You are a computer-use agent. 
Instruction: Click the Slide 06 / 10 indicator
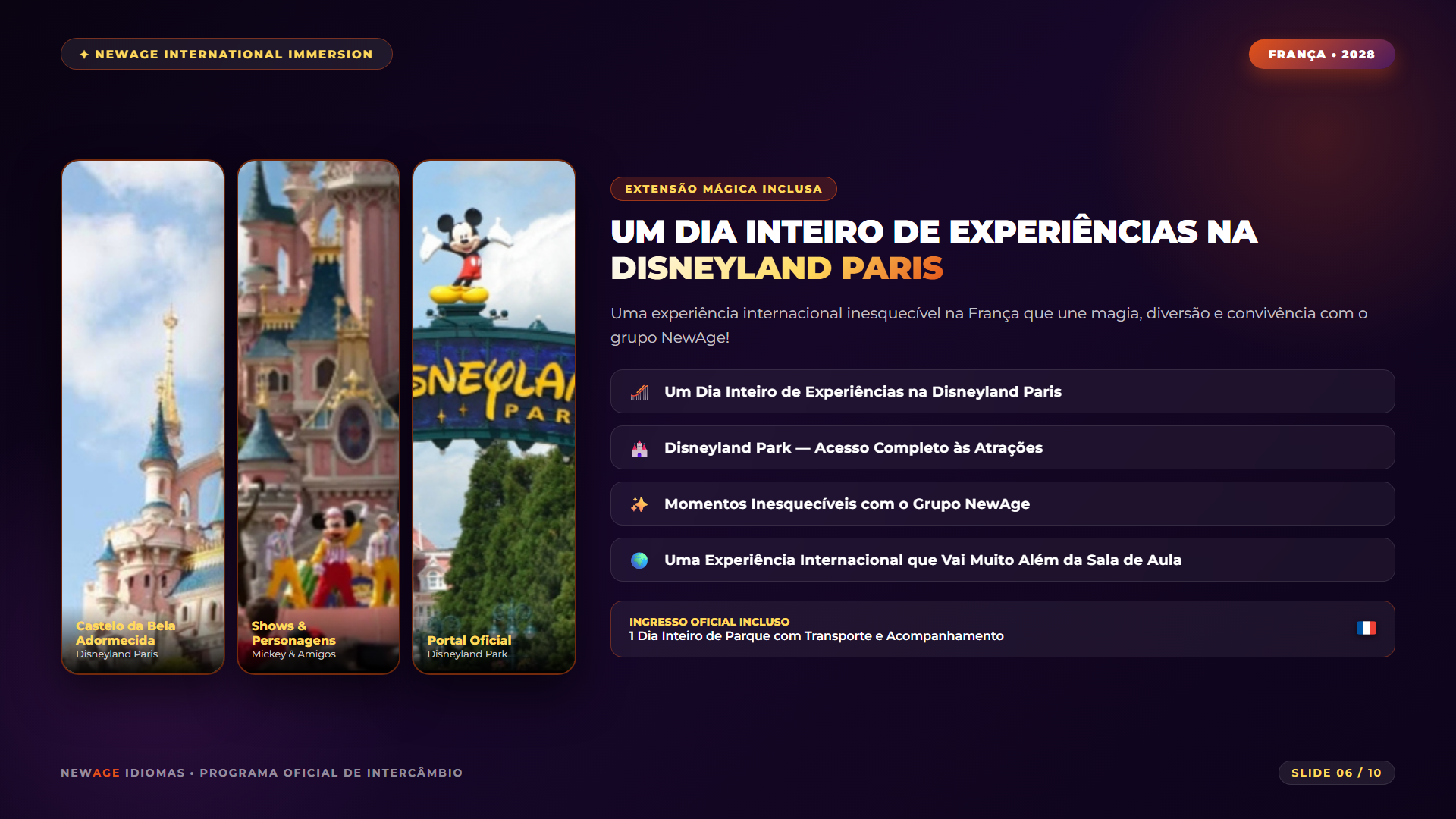[1336, 773]
